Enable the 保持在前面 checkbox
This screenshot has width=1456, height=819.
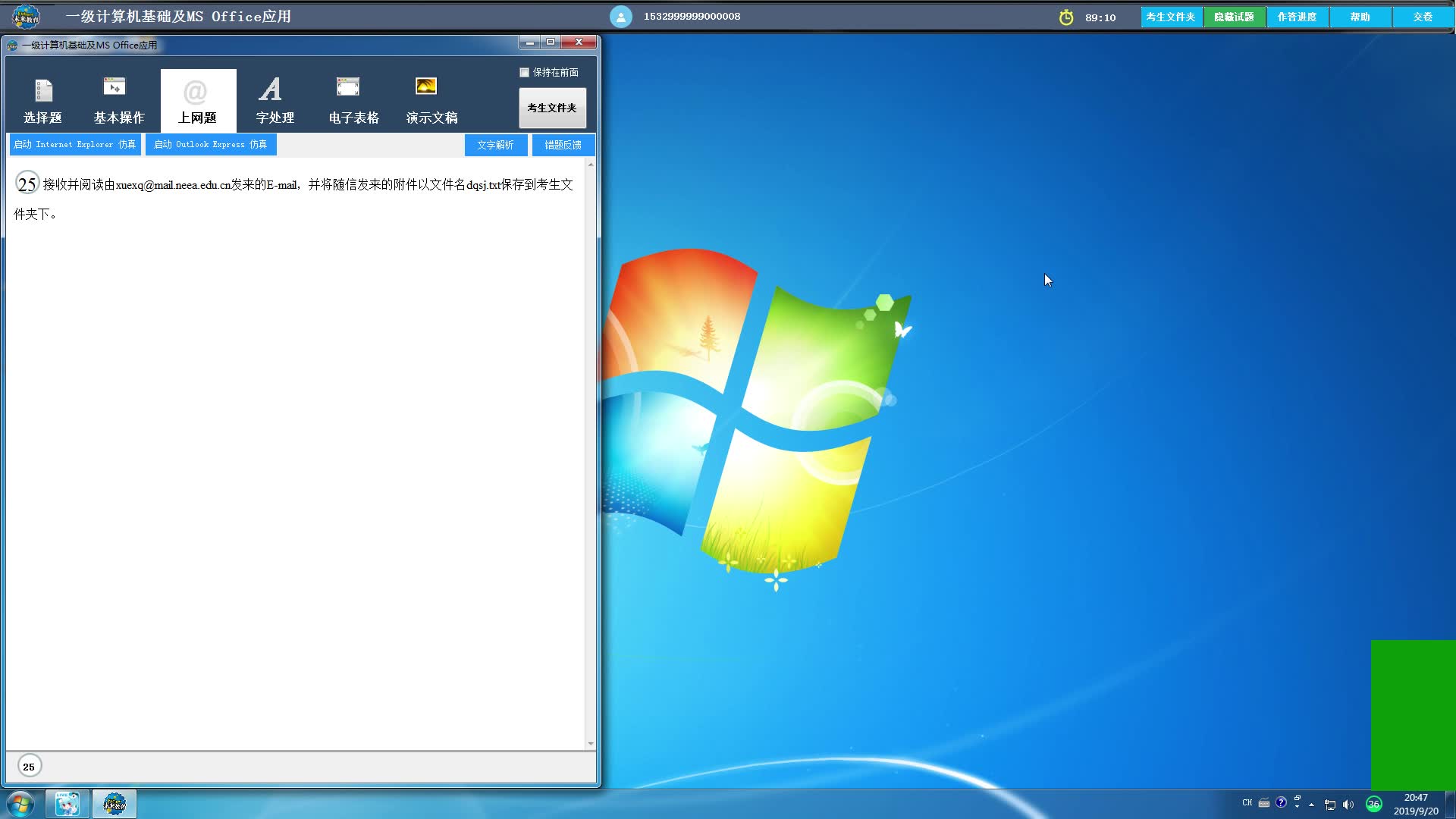click(x=524, y=72)
